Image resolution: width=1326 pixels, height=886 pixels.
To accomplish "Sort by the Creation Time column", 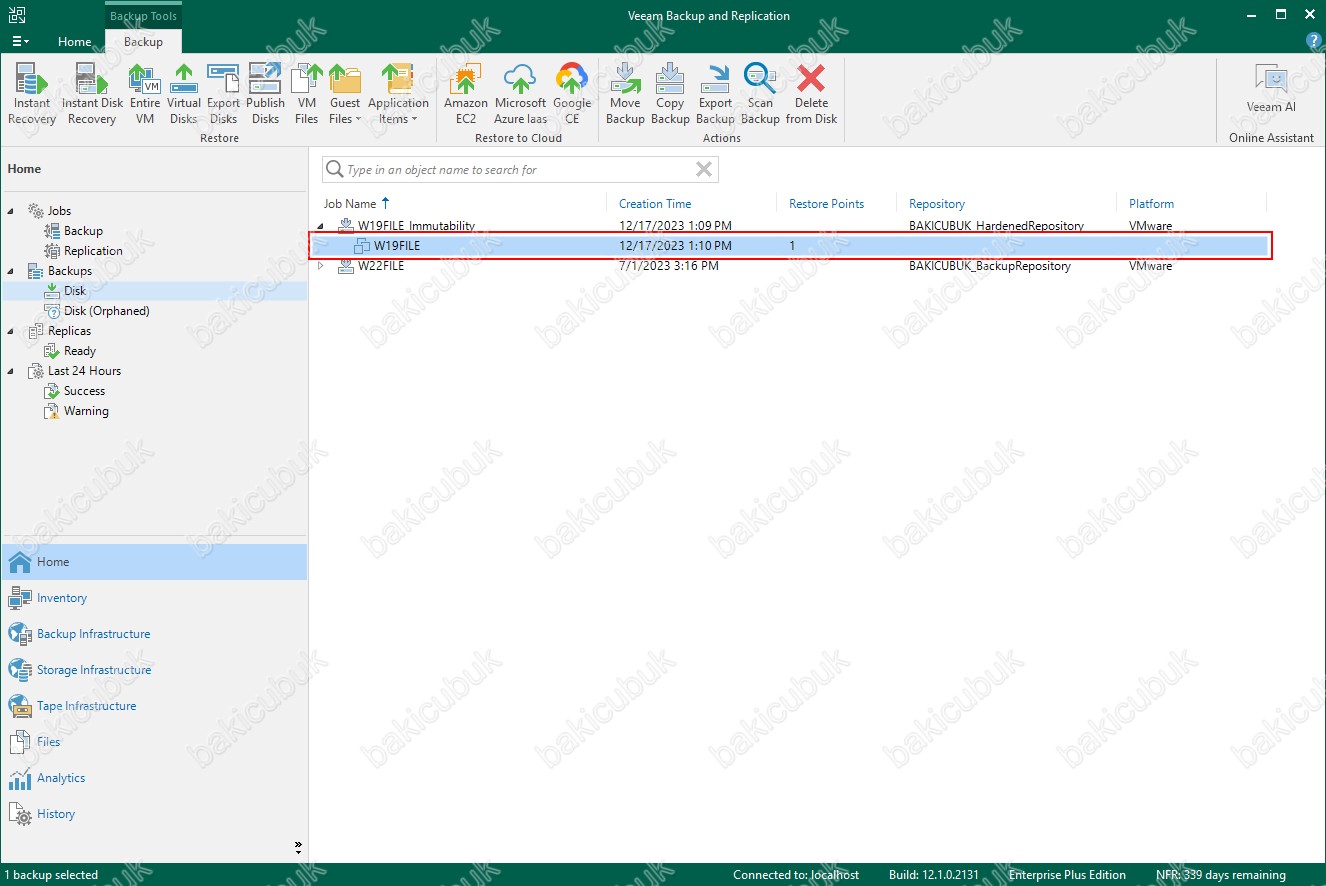I will click(x=655, y=203).
